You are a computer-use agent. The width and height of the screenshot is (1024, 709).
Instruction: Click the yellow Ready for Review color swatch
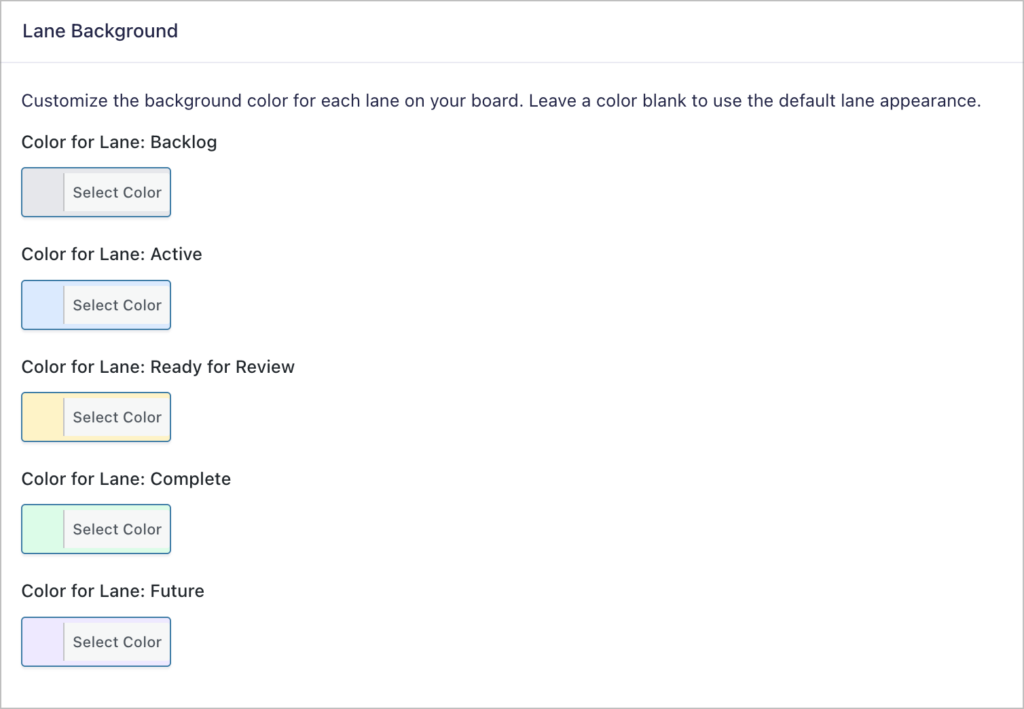pos(43,417)
